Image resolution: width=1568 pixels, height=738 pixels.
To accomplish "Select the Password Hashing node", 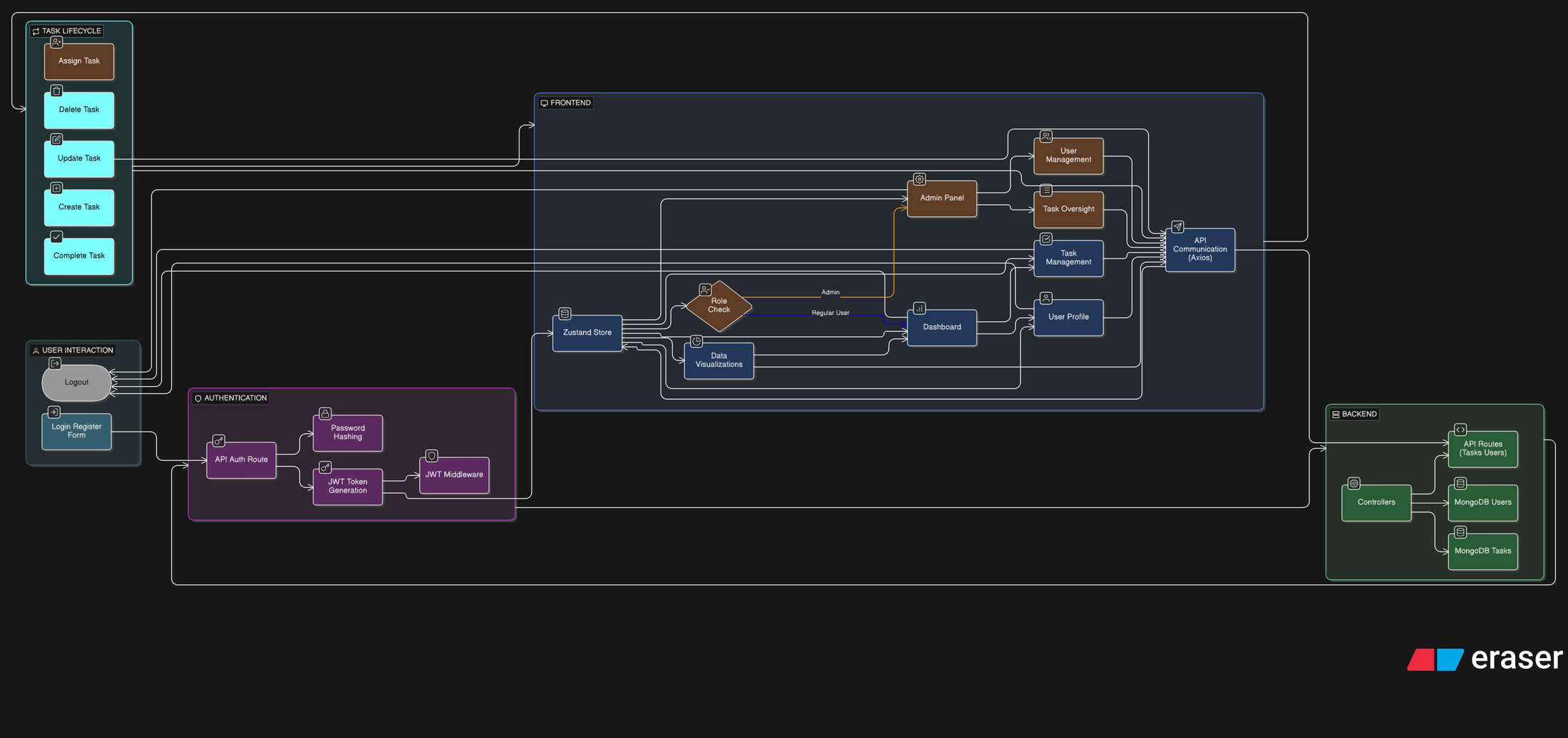I will 348,432.
